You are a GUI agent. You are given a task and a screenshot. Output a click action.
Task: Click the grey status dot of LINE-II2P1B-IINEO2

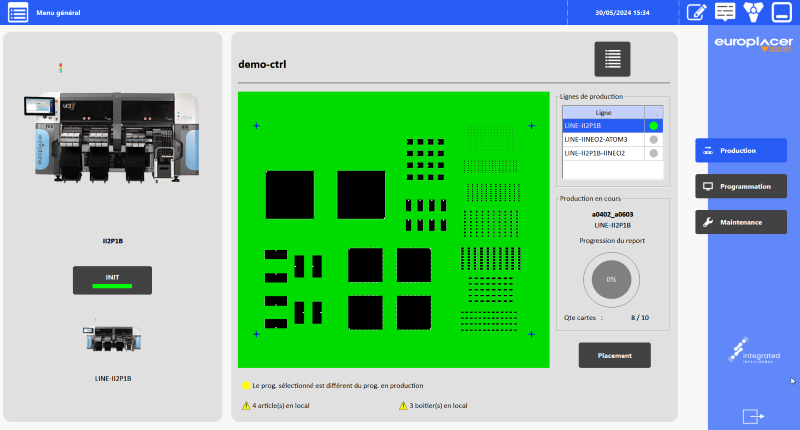coord(653,154)
